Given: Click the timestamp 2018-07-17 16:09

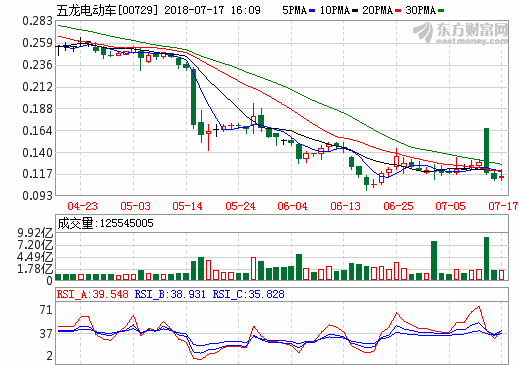Looking at the screenshot, I should (212, 10).
